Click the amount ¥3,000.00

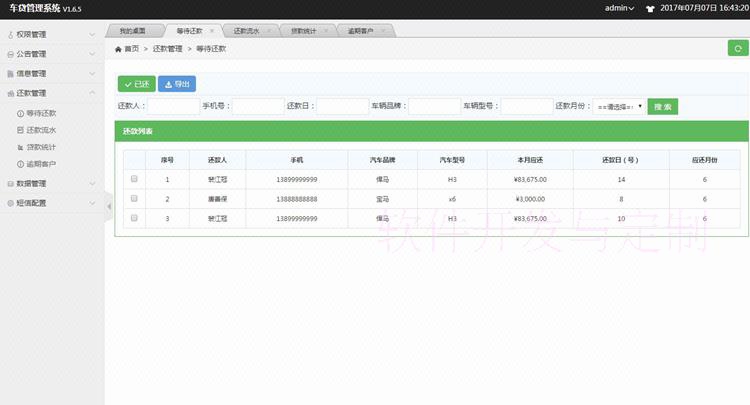click(x=530, y=199)
